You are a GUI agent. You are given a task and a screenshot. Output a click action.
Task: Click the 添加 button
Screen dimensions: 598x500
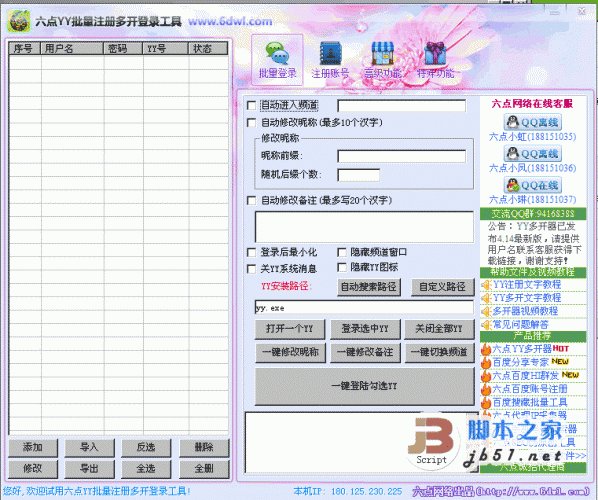tap(33, 447)
